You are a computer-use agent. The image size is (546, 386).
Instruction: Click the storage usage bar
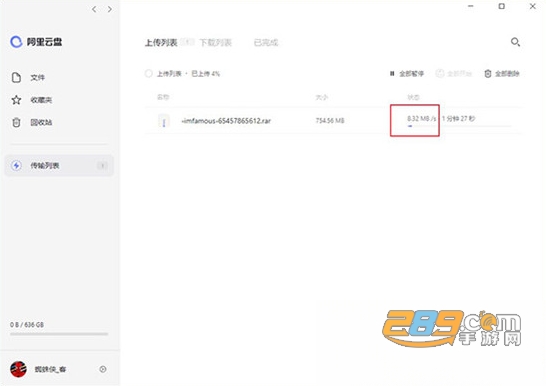click(x=59, y=334)
